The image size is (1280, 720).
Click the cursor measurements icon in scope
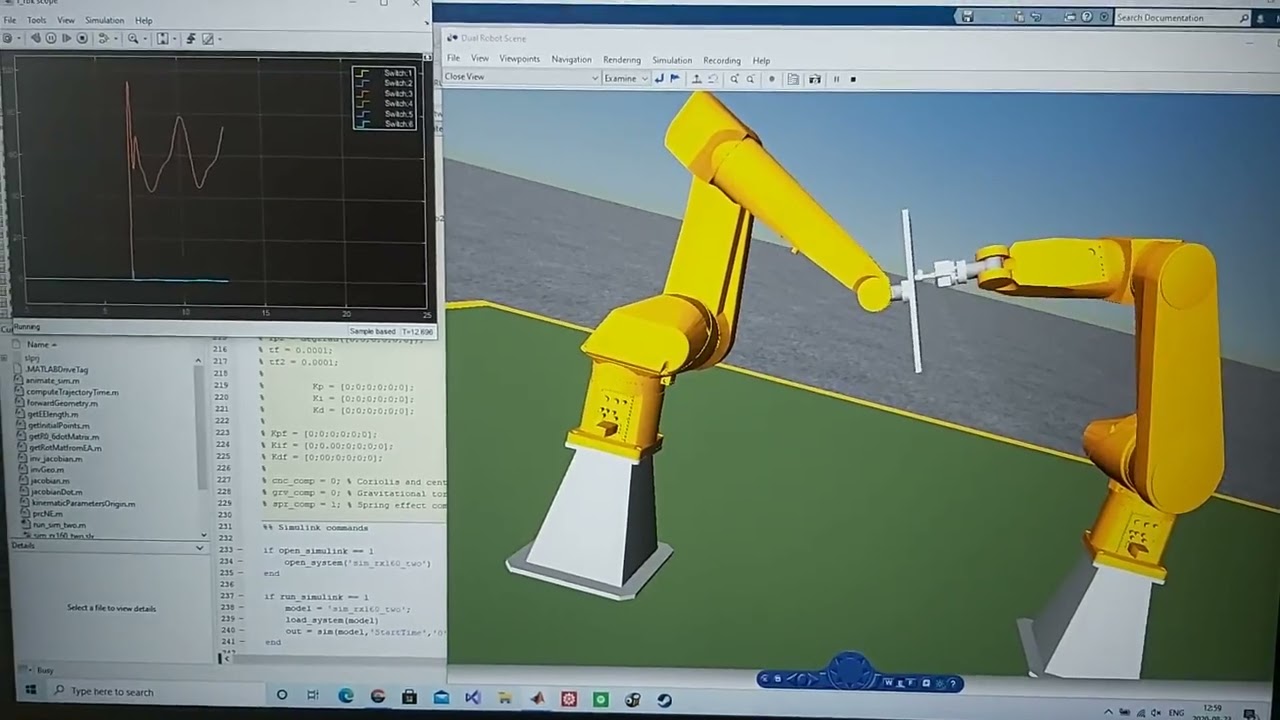tap(208, 38)
